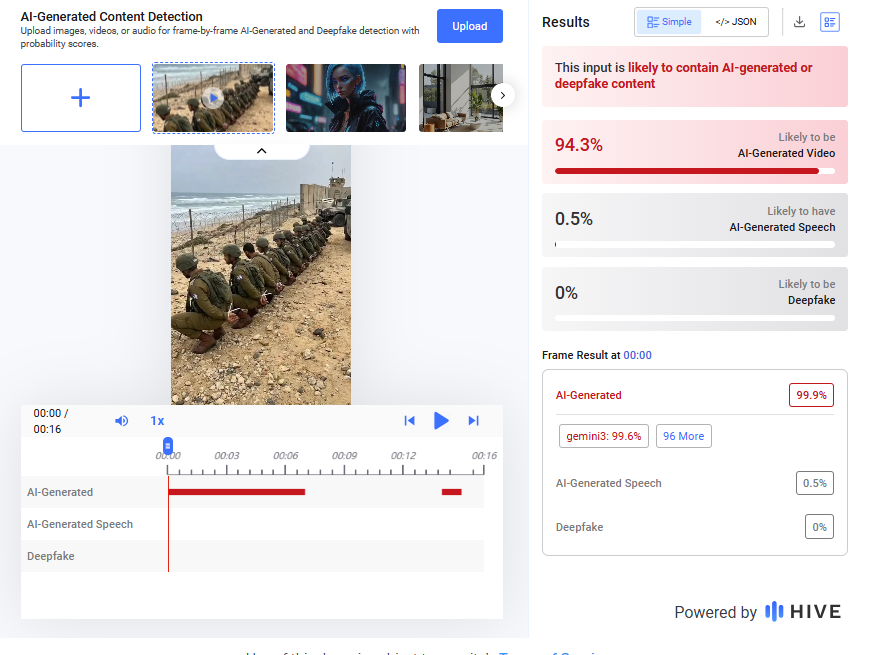Download the detection results

click(799, 21)
